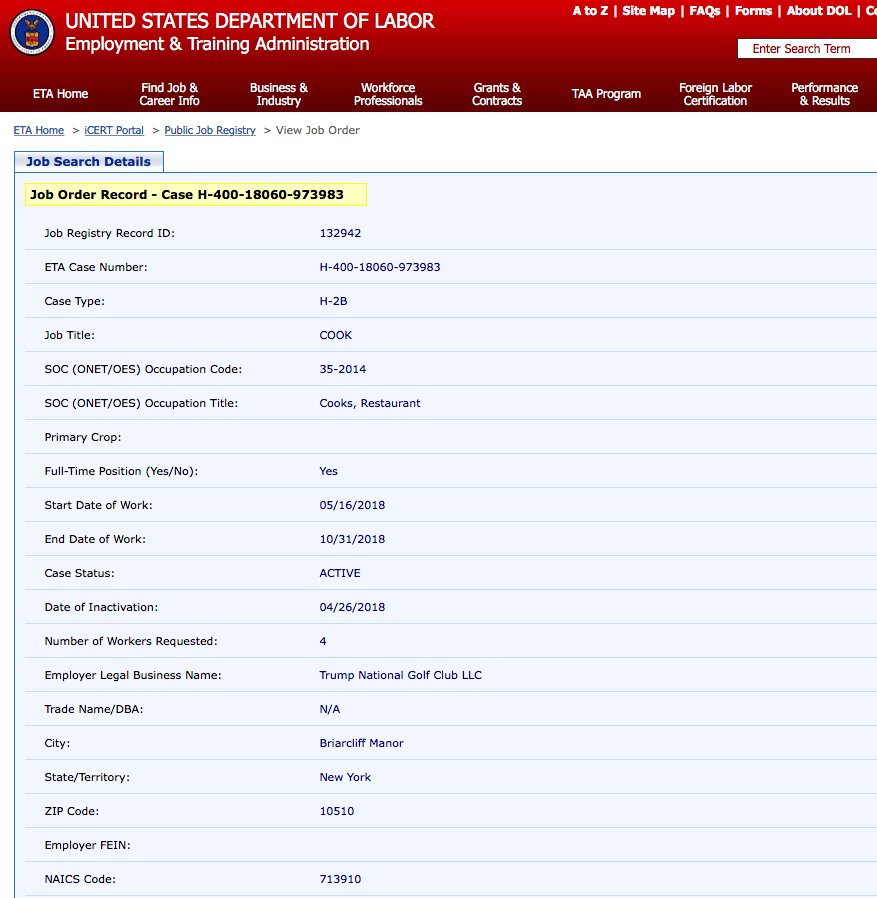Click the Employment & Training Administration title
The height and width of the screenshot is (898, 877).
pyautogui.click(x=217, y=44)
